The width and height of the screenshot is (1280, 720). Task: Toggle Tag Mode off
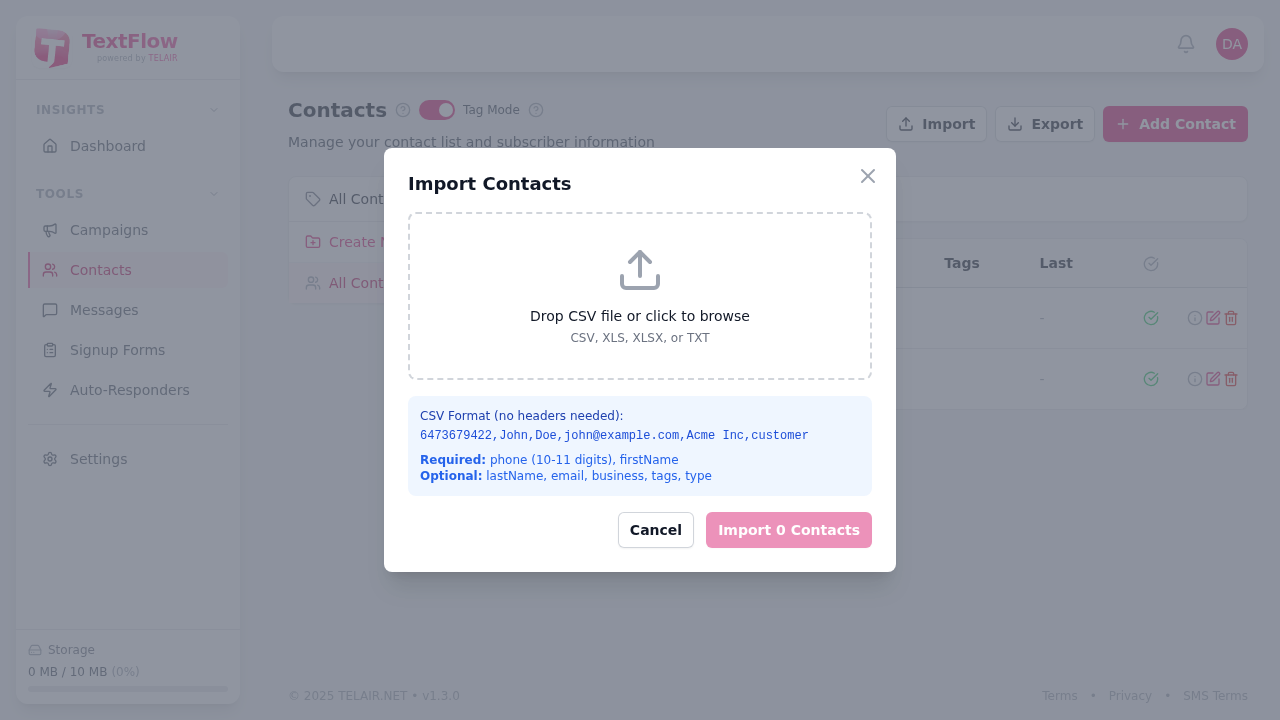437,110
